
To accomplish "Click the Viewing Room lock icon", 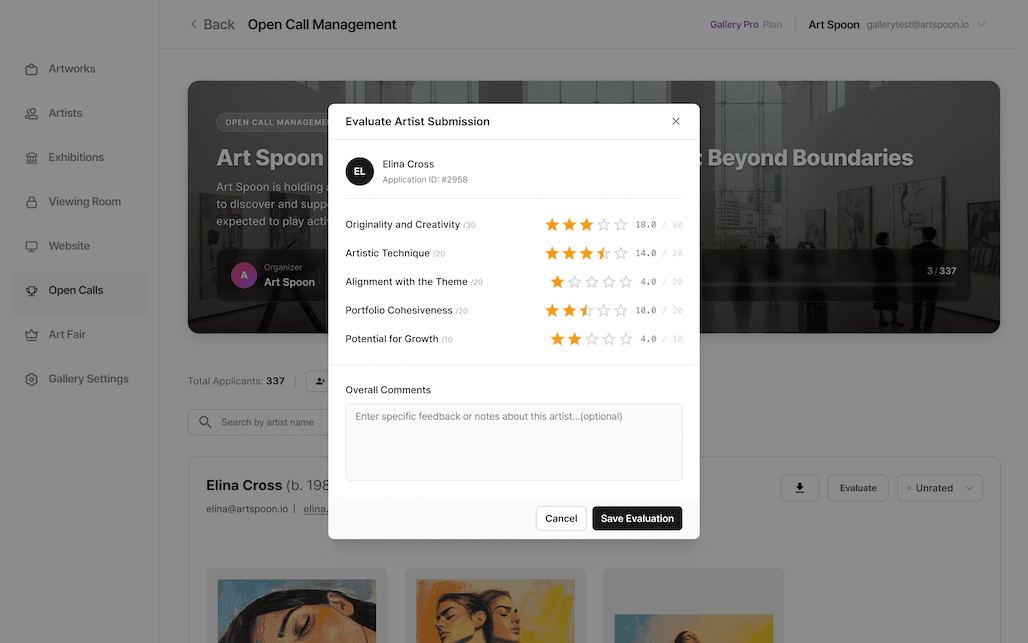I will point(31,202).
